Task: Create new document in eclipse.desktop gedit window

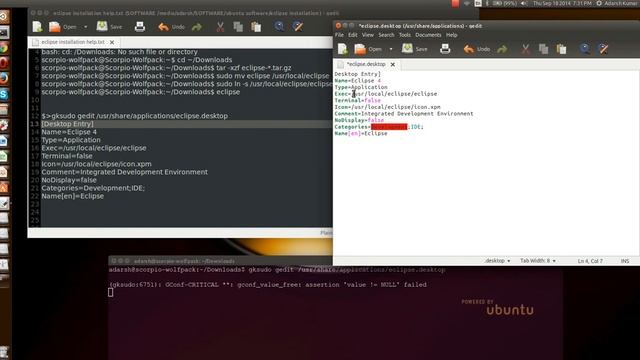Action: (x=343, y=49)
